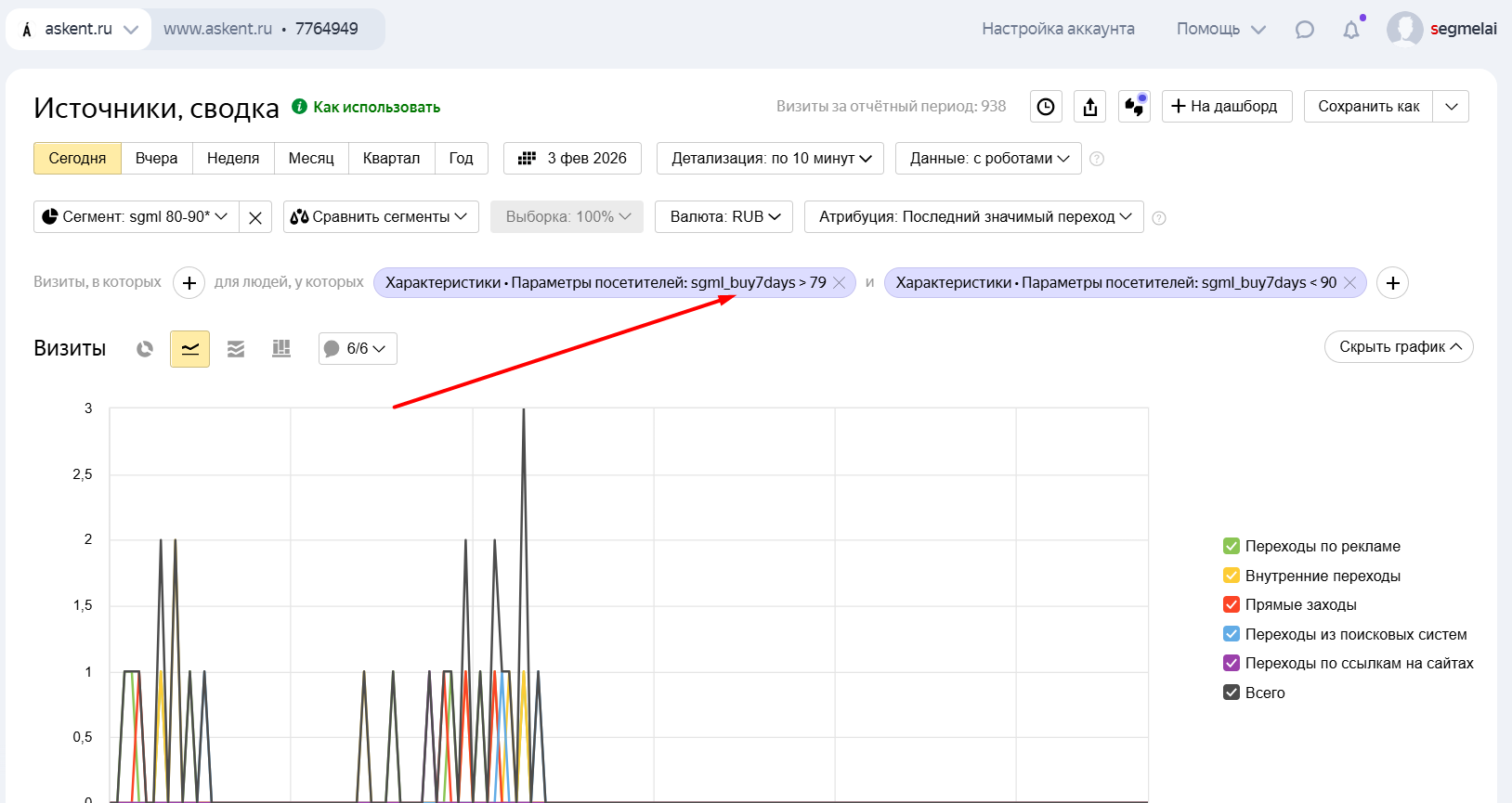Open the 3 фев 2026 date picker

point(572,158)
